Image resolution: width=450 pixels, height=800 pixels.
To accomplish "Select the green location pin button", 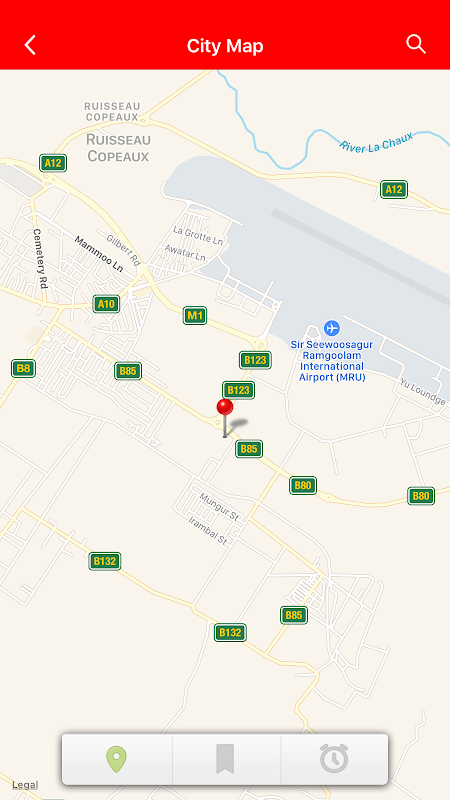I will [116, 759].
